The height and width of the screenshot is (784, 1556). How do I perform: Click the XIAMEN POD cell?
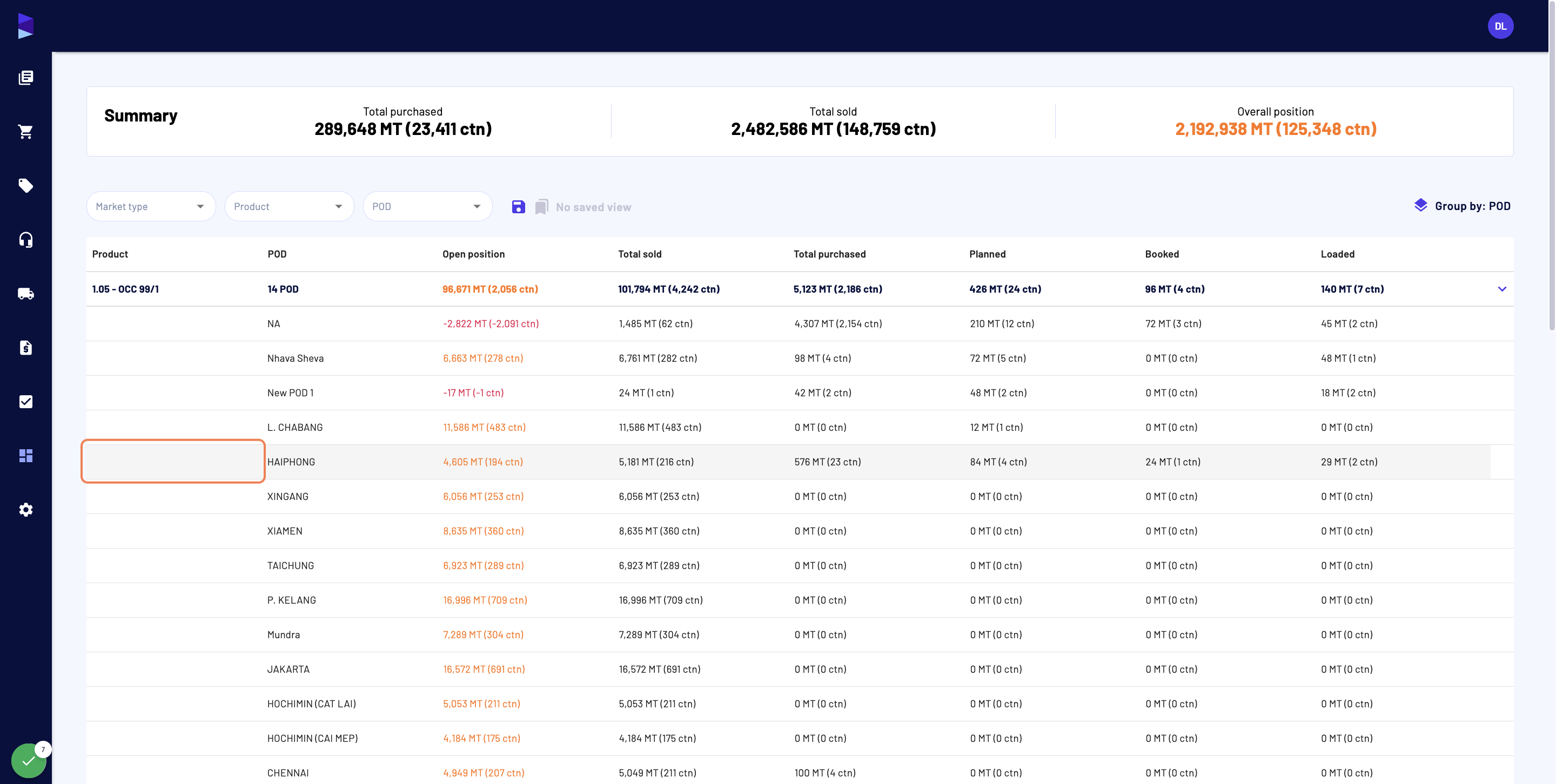coord(285,531)
